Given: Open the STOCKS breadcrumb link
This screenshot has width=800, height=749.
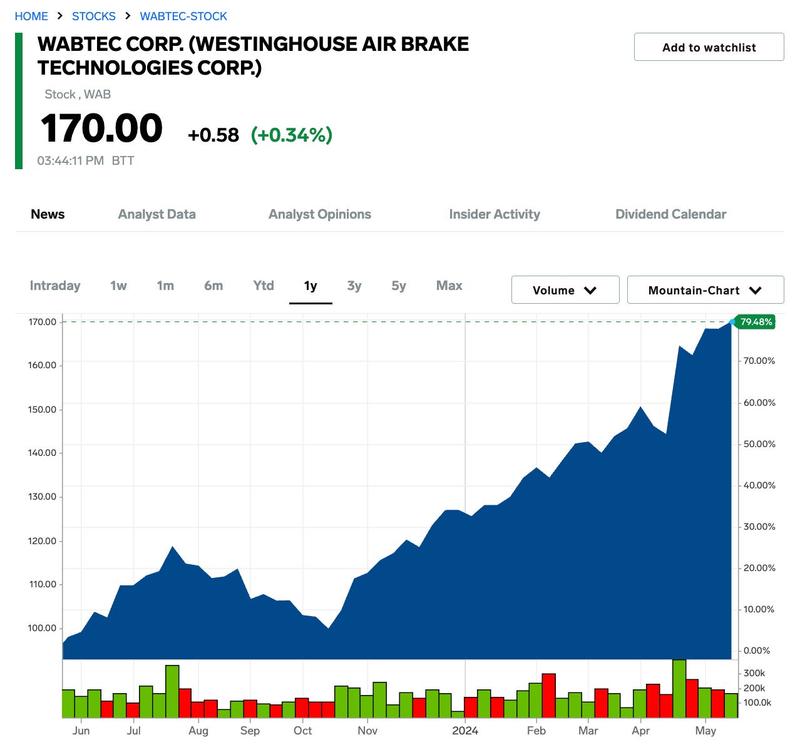Looking at the screenshot, I should 94,16.
